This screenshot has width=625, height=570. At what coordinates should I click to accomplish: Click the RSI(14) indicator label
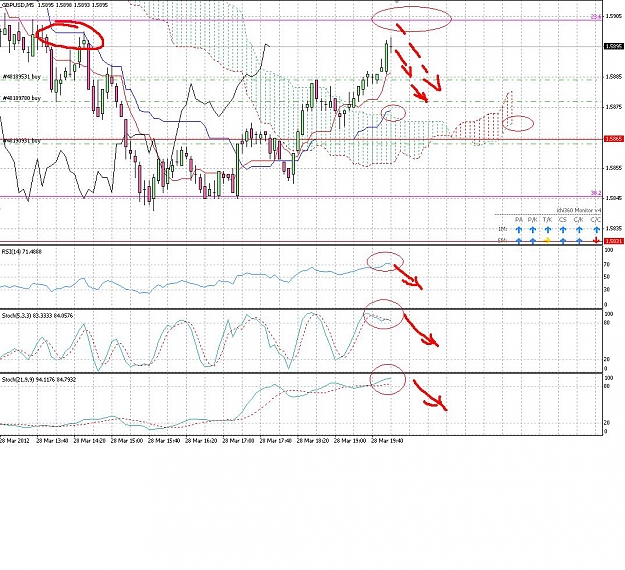pos(22,252)
